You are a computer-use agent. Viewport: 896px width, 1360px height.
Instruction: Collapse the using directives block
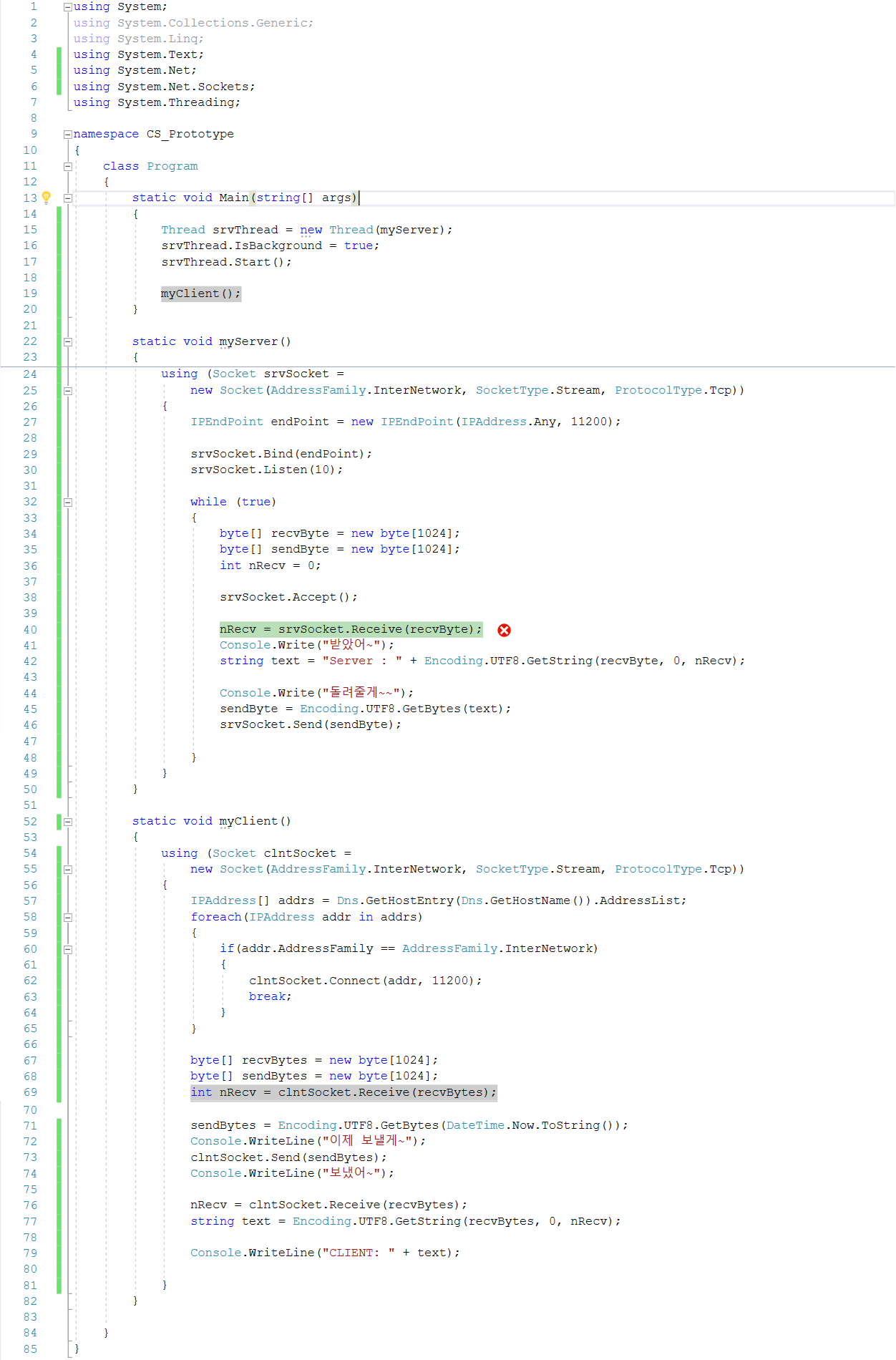click(68, 7)
